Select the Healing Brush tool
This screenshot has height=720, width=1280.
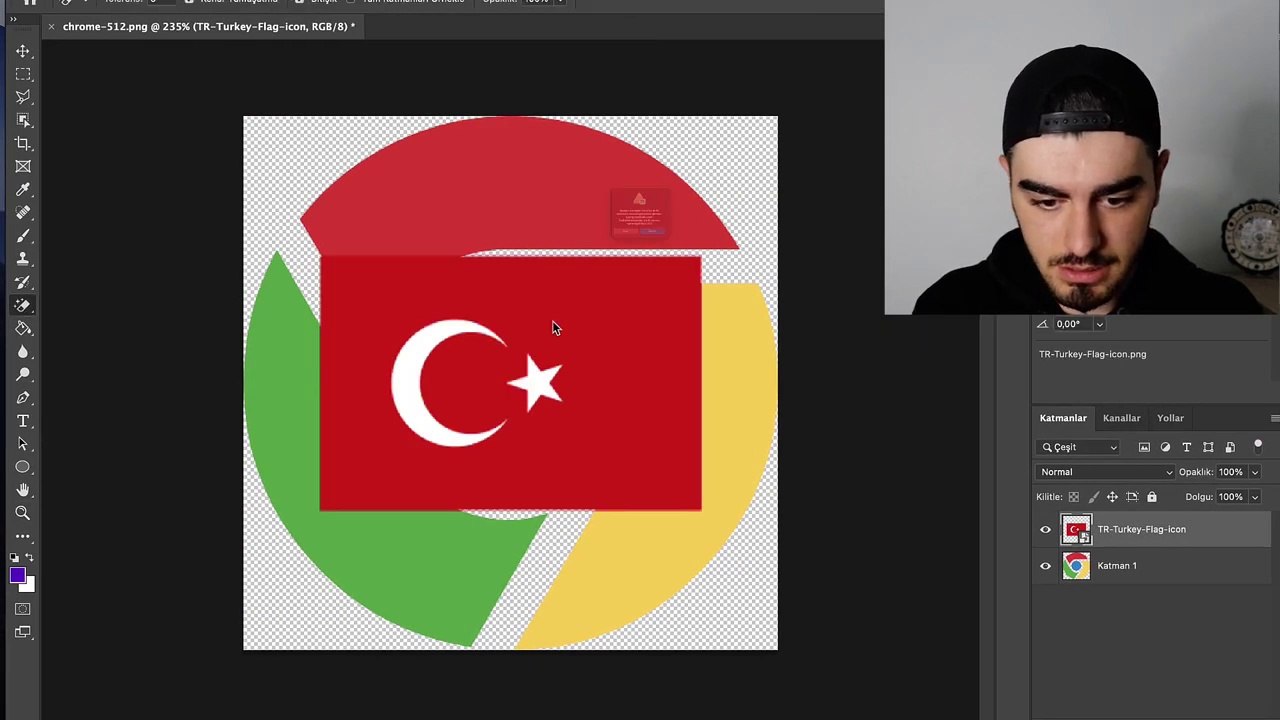coord(23,213)
